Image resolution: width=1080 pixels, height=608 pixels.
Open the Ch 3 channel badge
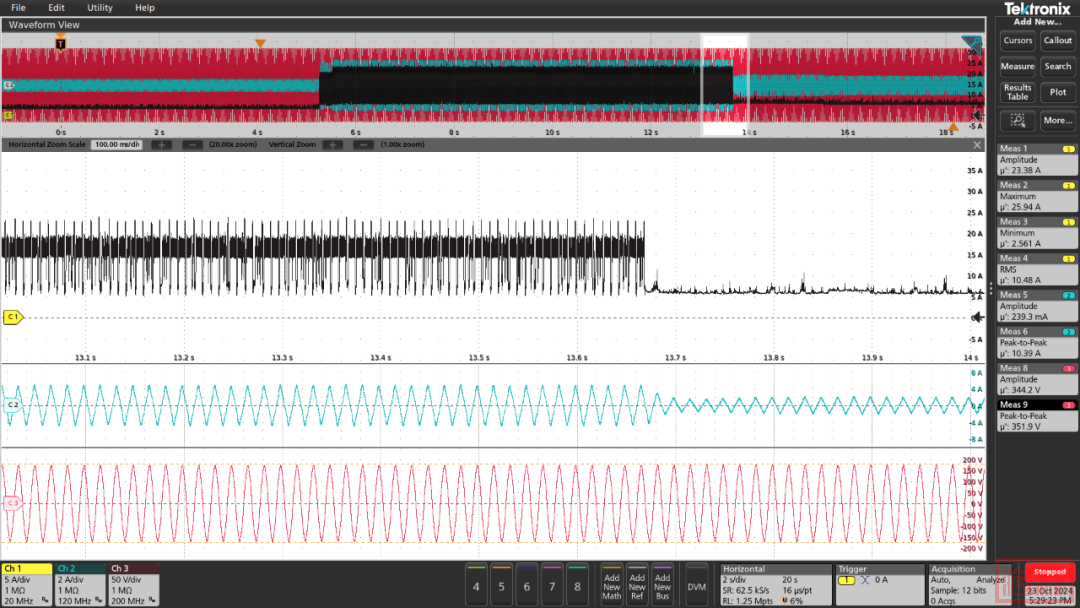[134, 585]
